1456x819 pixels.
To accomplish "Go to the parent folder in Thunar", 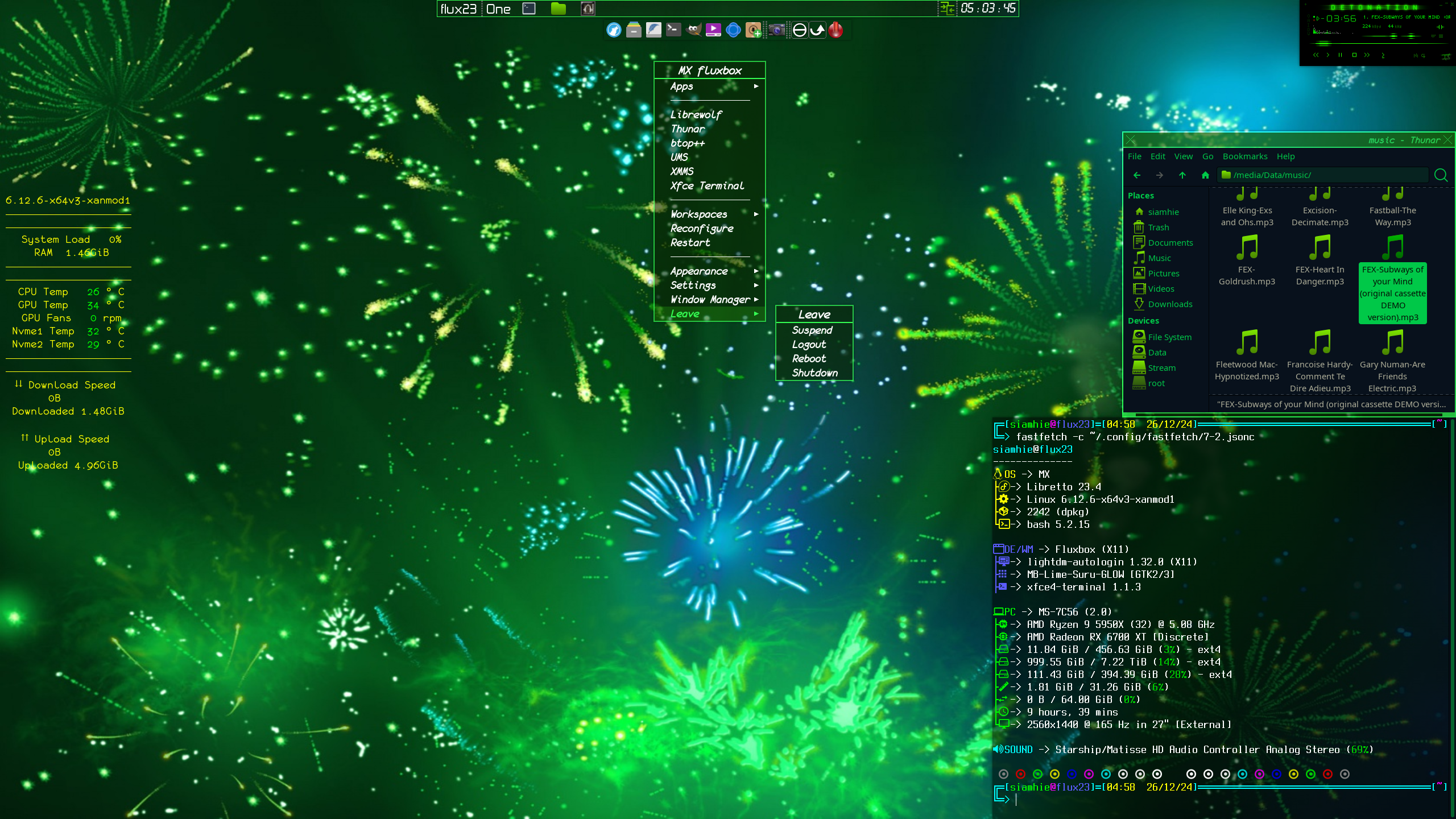I will coord(1182,175).
